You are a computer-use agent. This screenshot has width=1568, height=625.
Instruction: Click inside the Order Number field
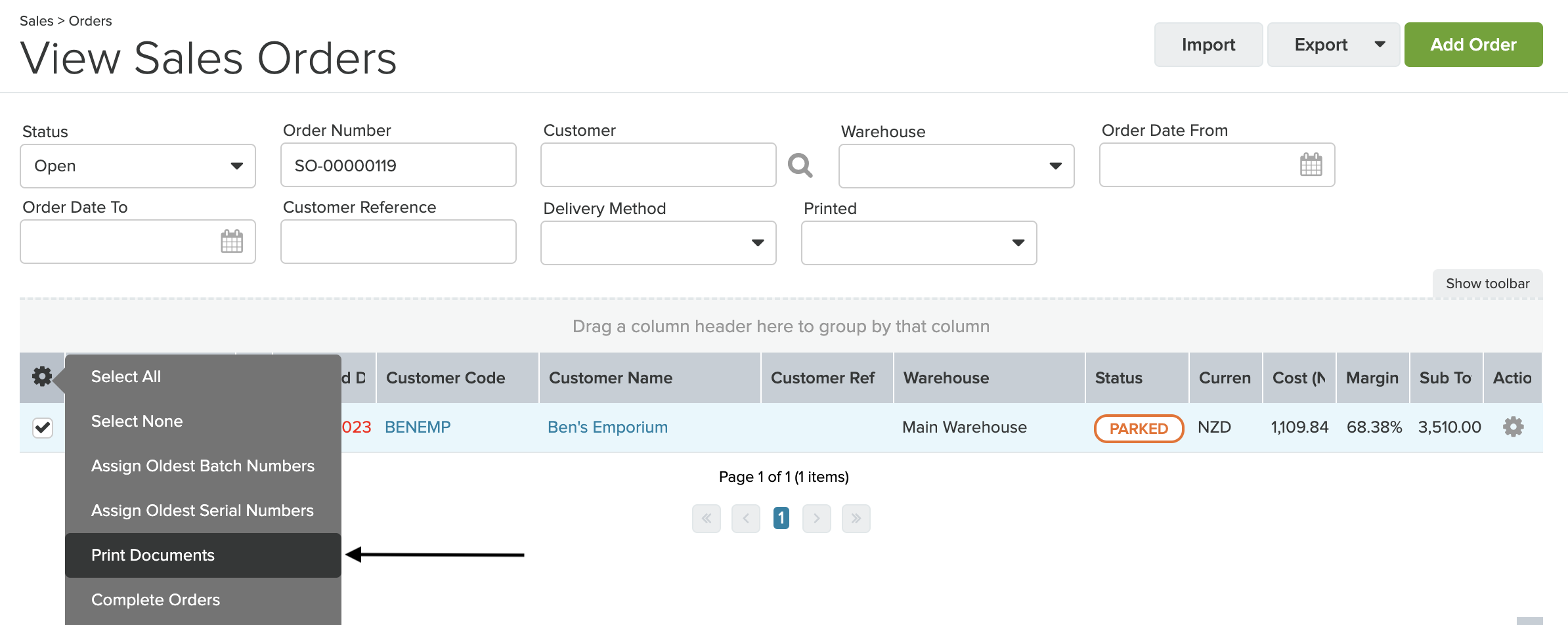(x=398, y=165)
